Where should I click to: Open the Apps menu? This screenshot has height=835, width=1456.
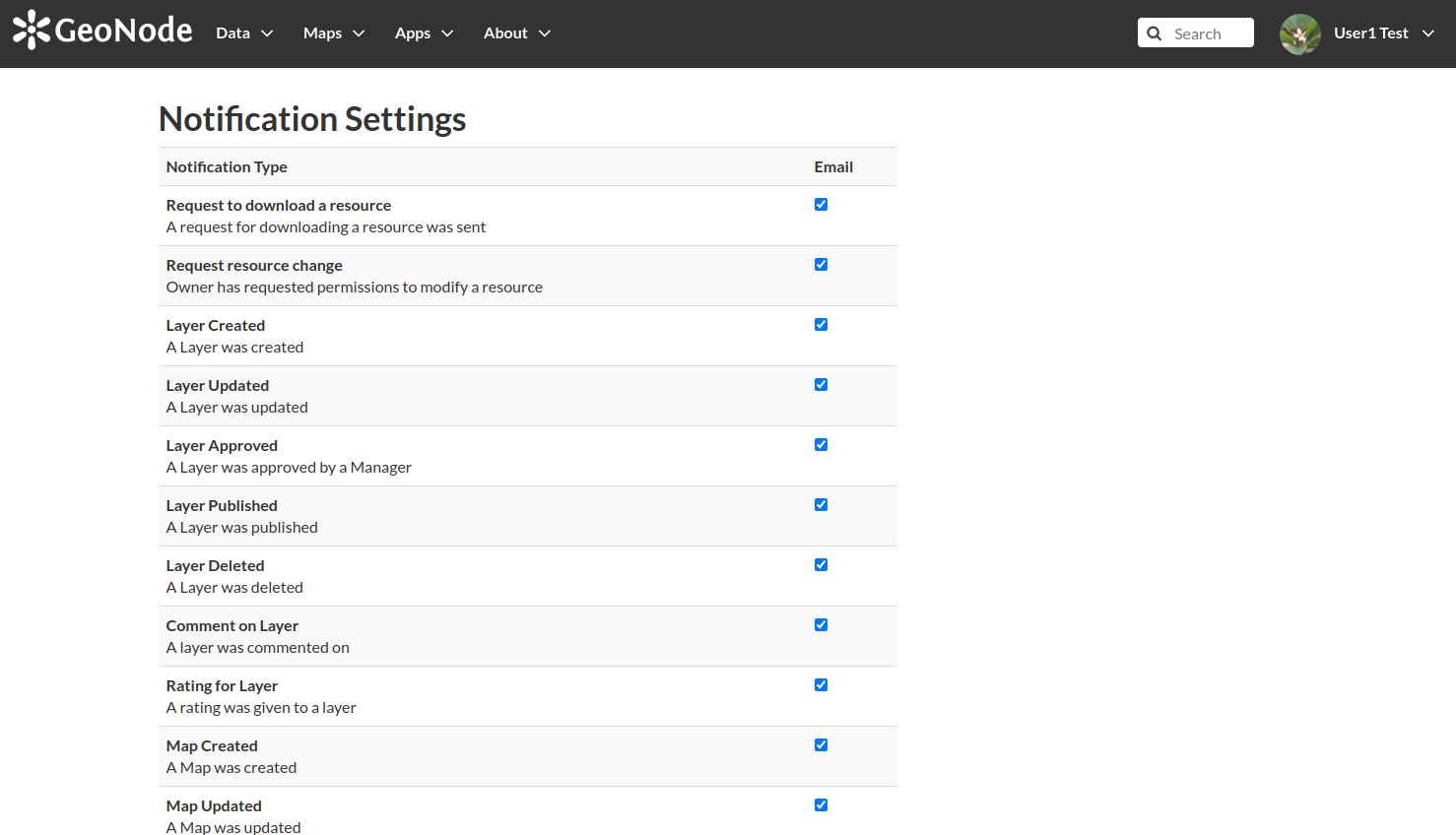424,33
